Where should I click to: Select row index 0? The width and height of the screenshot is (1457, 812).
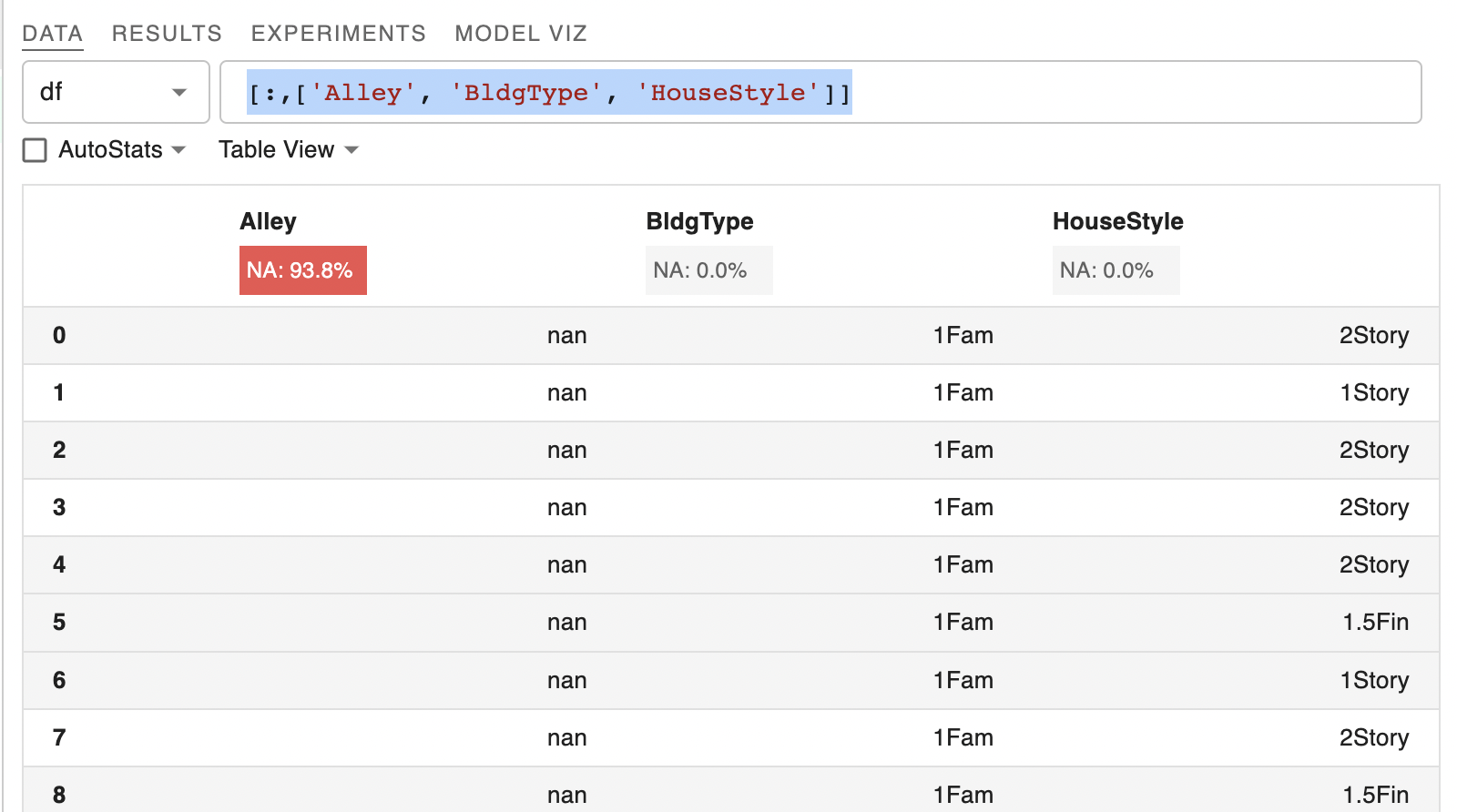(x=59, y=336)
